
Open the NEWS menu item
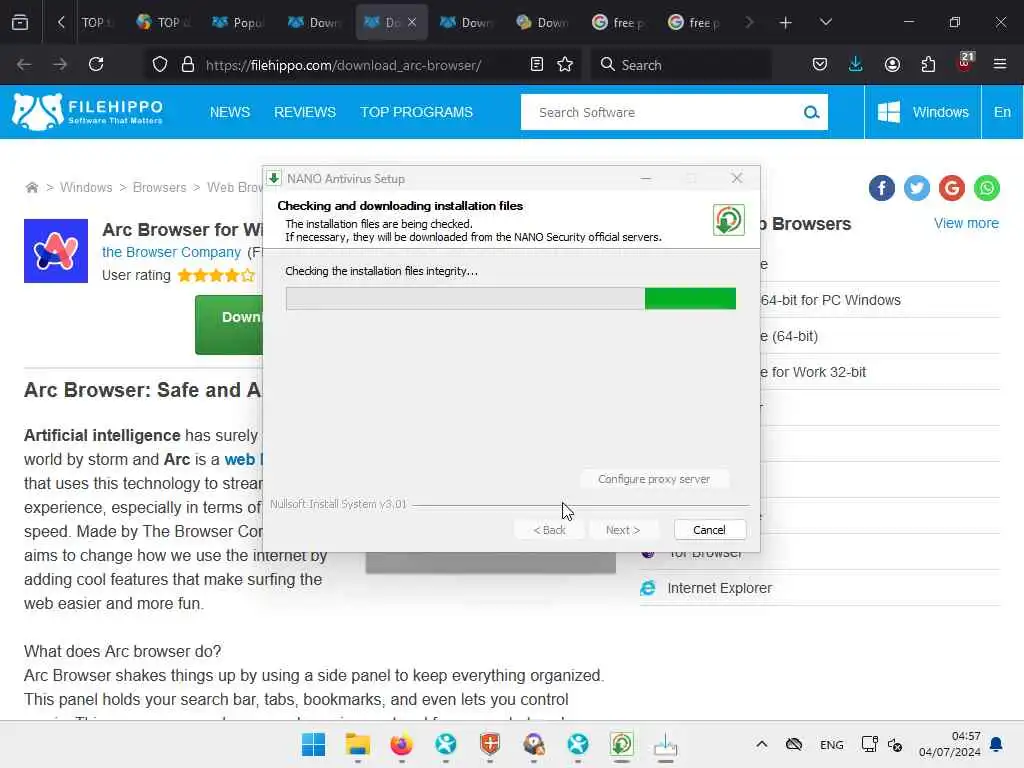point(230,112)
